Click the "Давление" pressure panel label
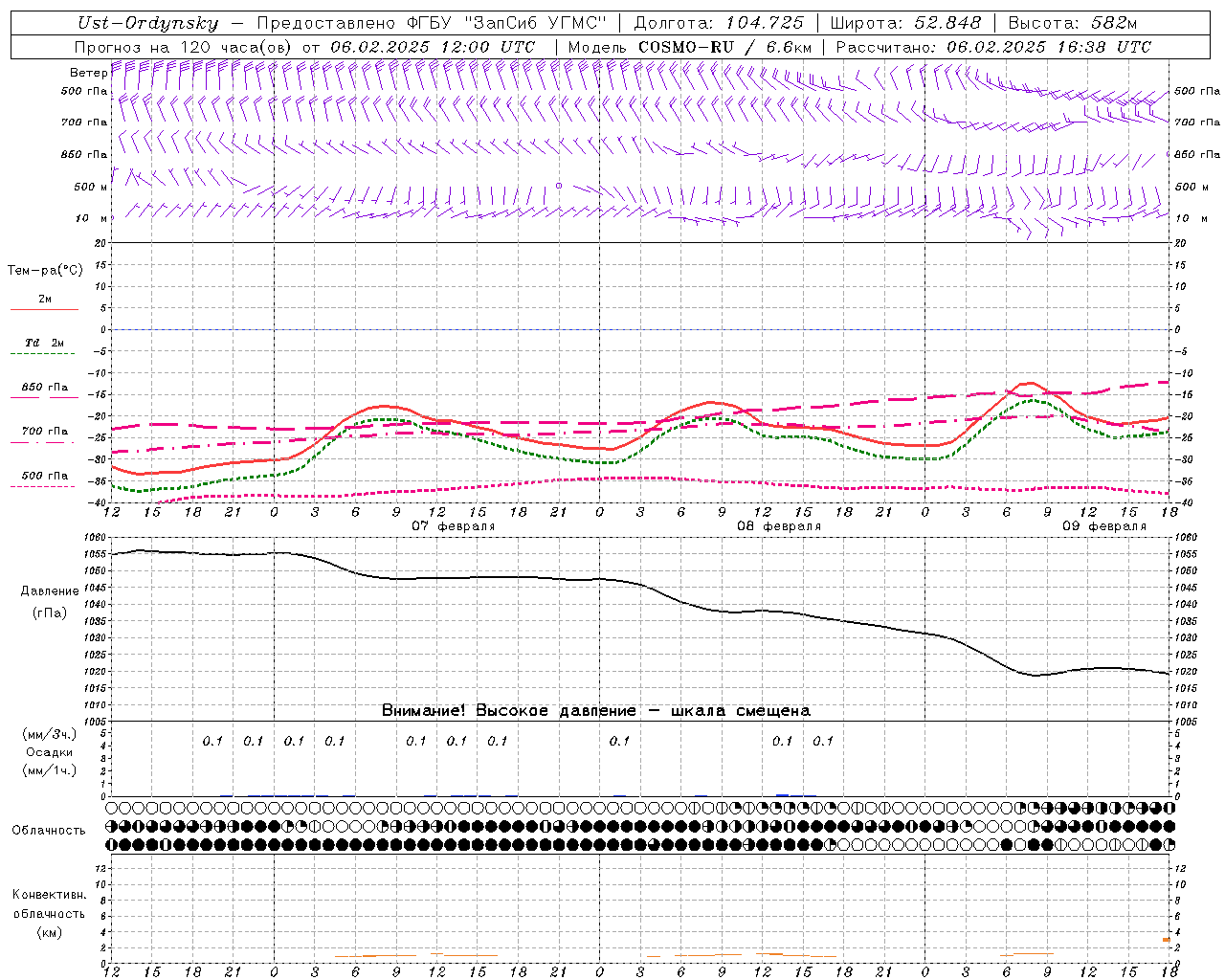 click(50, 591)
